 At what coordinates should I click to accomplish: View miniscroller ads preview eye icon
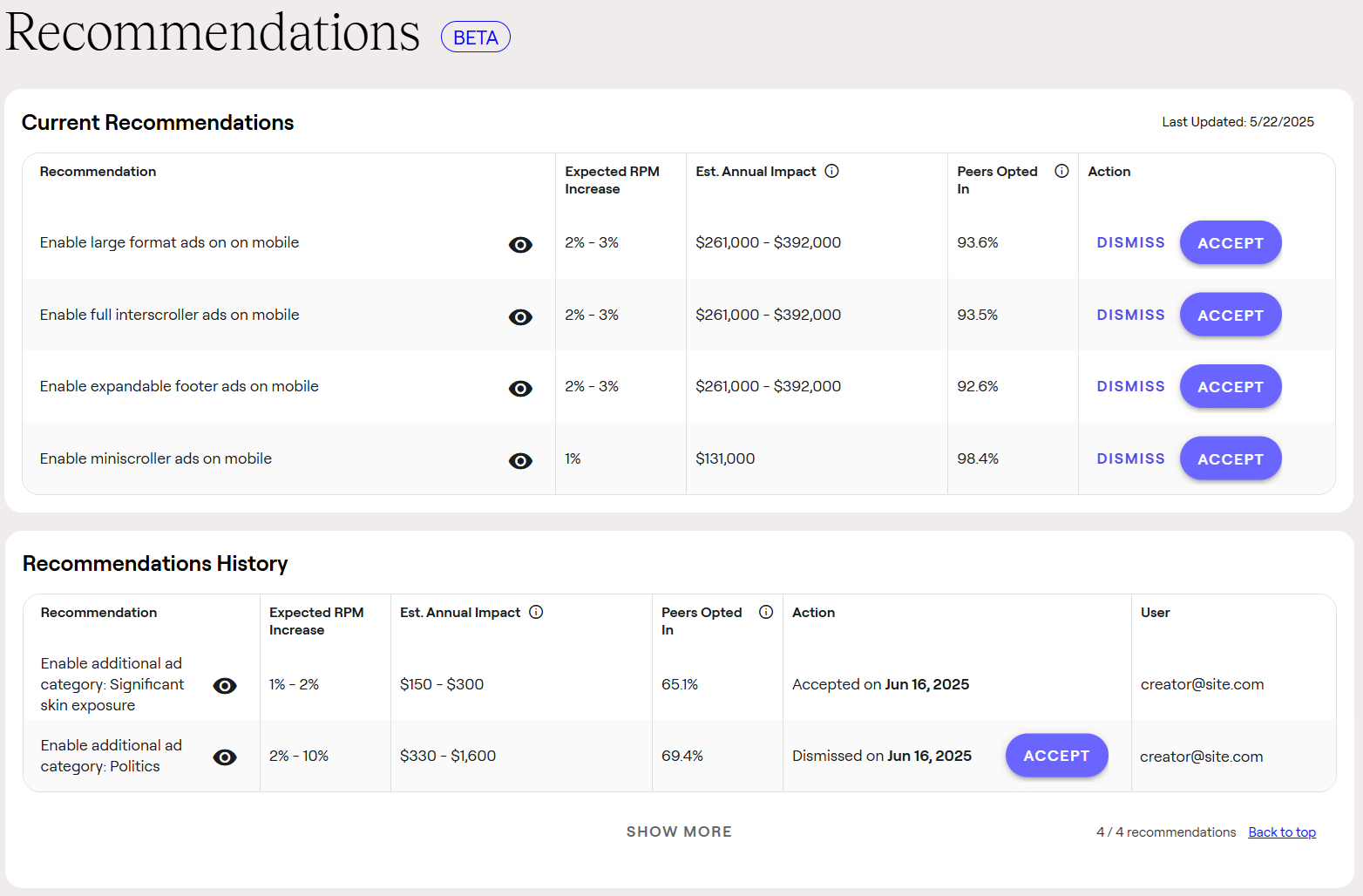click(x=520, y=461)
